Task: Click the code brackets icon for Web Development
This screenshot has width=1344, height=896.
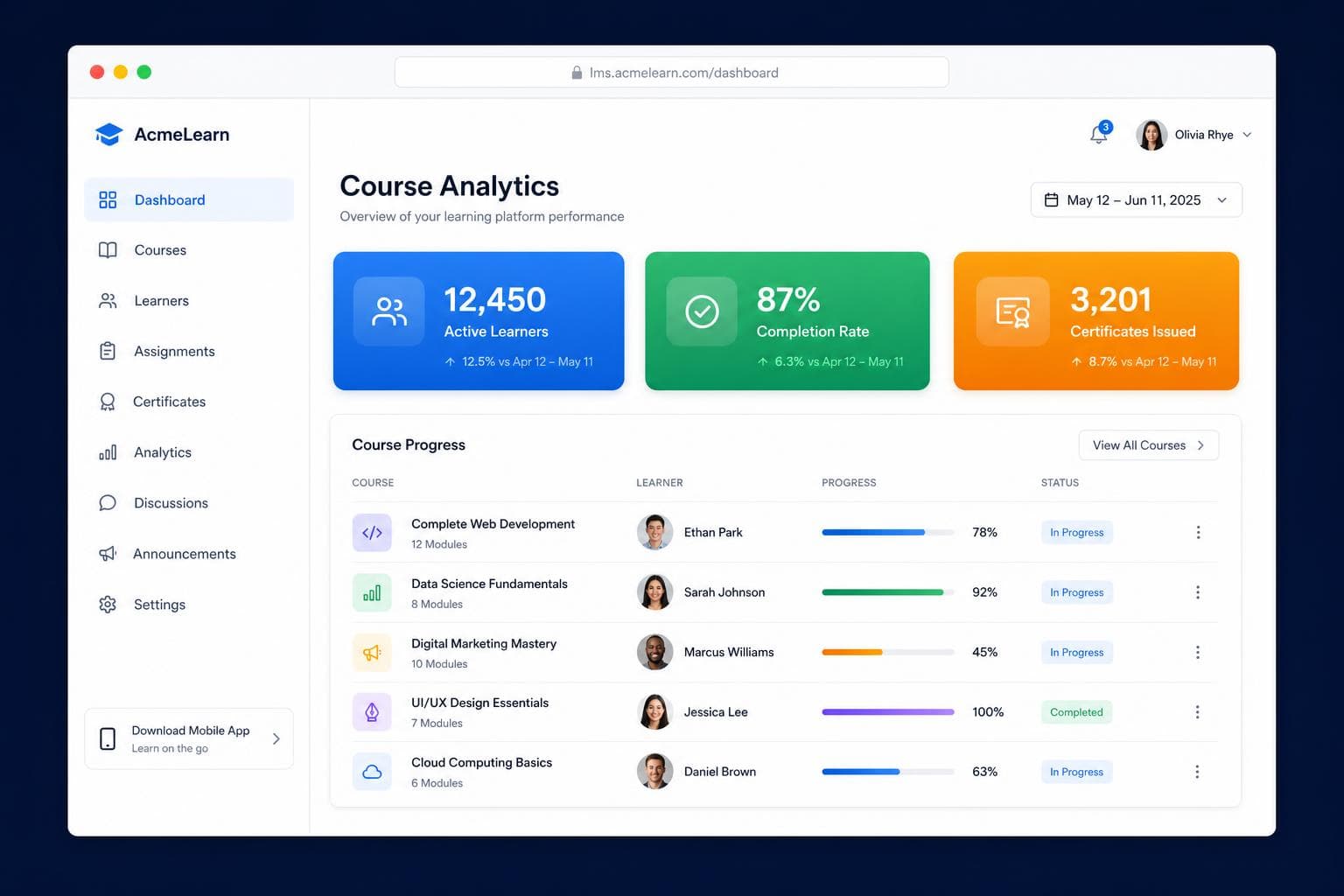Action: pyautogui.click(x=372, y=533)
